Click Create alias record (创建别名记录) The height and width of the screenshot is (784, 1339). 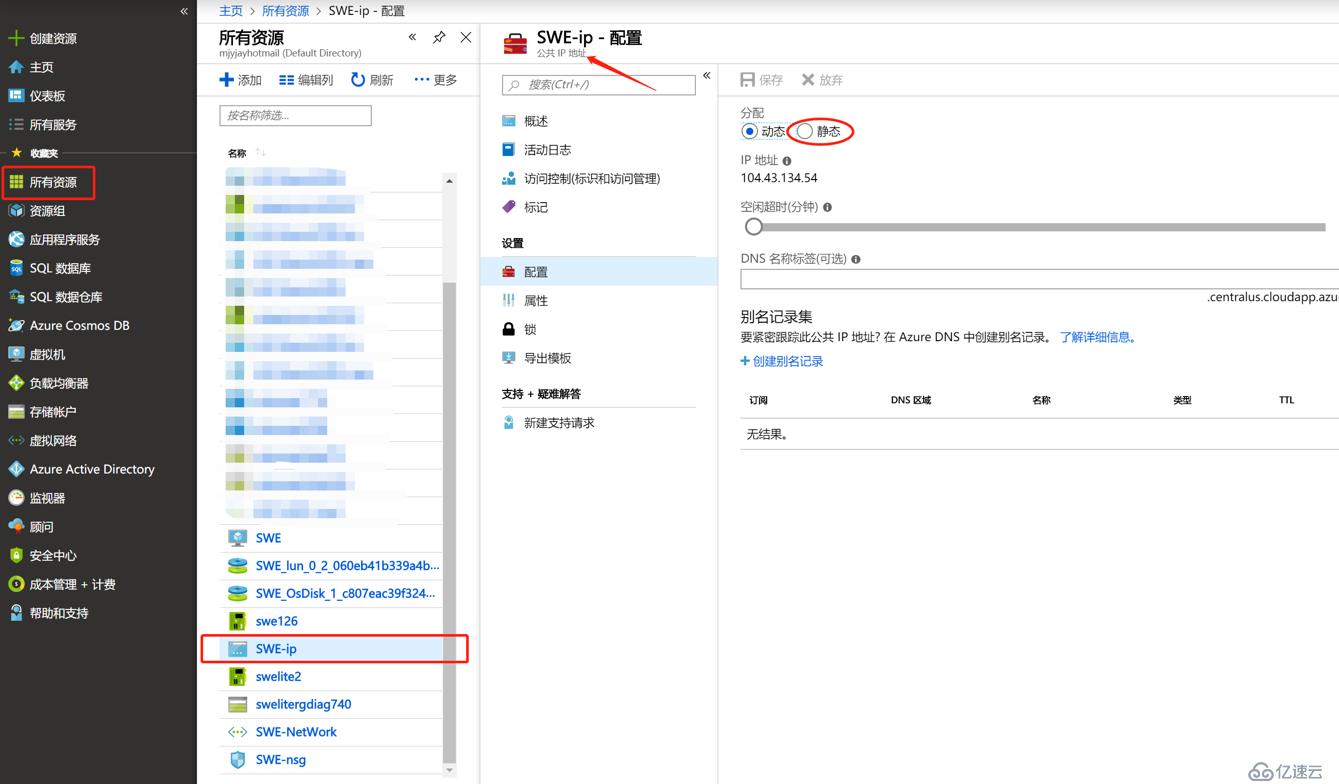[782, 361]
